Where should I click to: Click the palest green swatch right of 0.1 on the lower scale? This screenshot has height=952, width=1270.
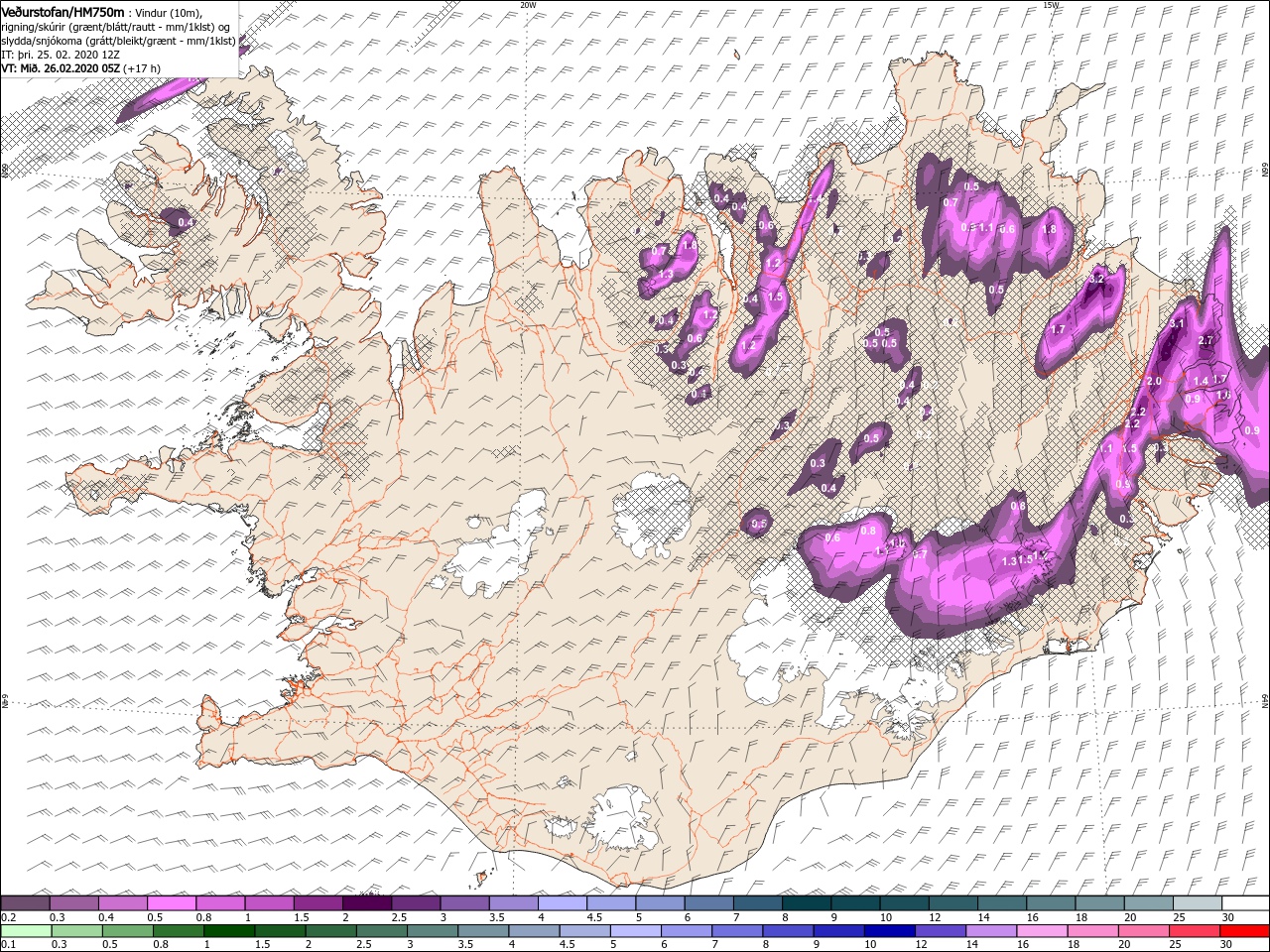point(26,931)
